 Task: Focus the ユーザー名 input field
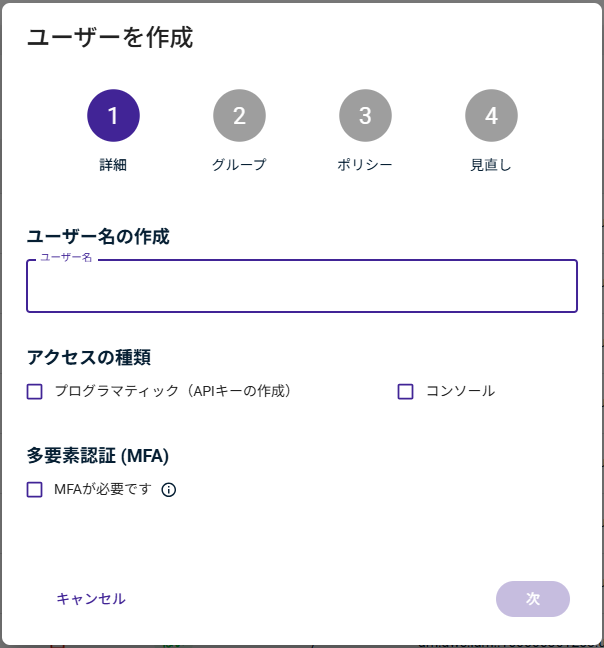[302, 288]
